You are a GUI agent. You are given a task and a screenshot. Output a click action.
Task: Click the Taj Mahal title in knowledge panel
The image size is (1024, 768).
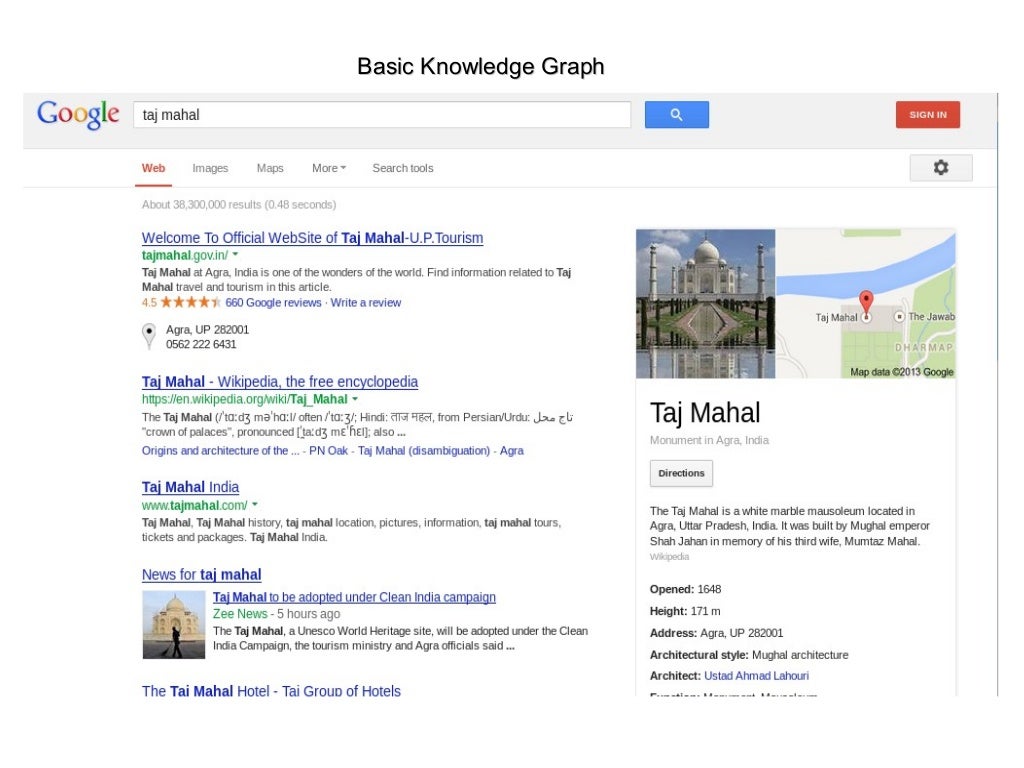pos(705,413)
